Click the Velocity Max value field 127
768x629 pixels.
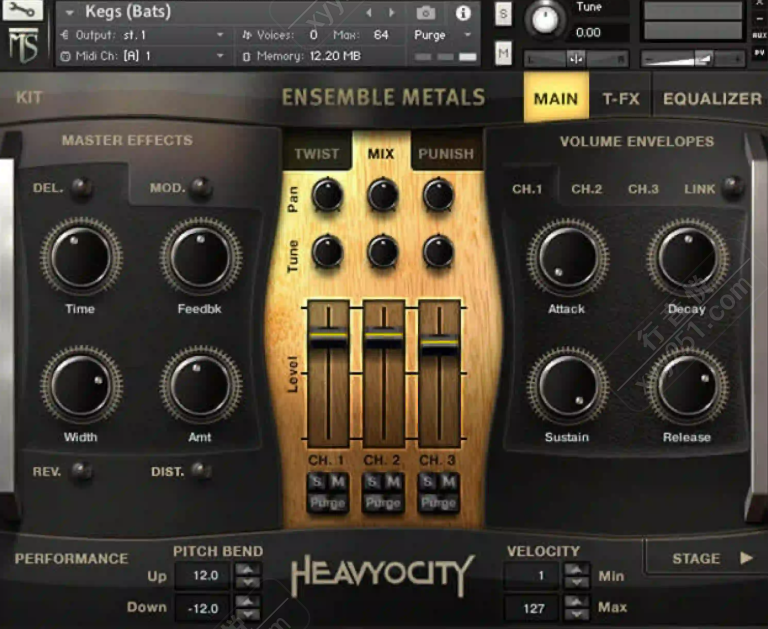point(533,608)
